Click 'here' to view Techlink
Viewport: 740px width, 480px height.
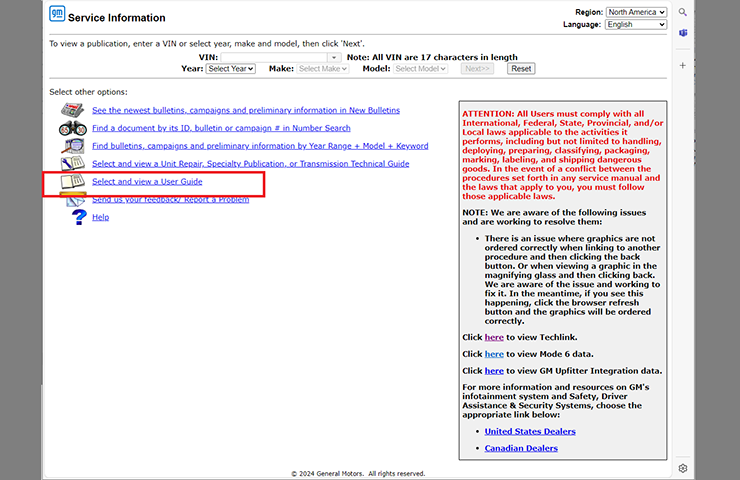point(494,337)
